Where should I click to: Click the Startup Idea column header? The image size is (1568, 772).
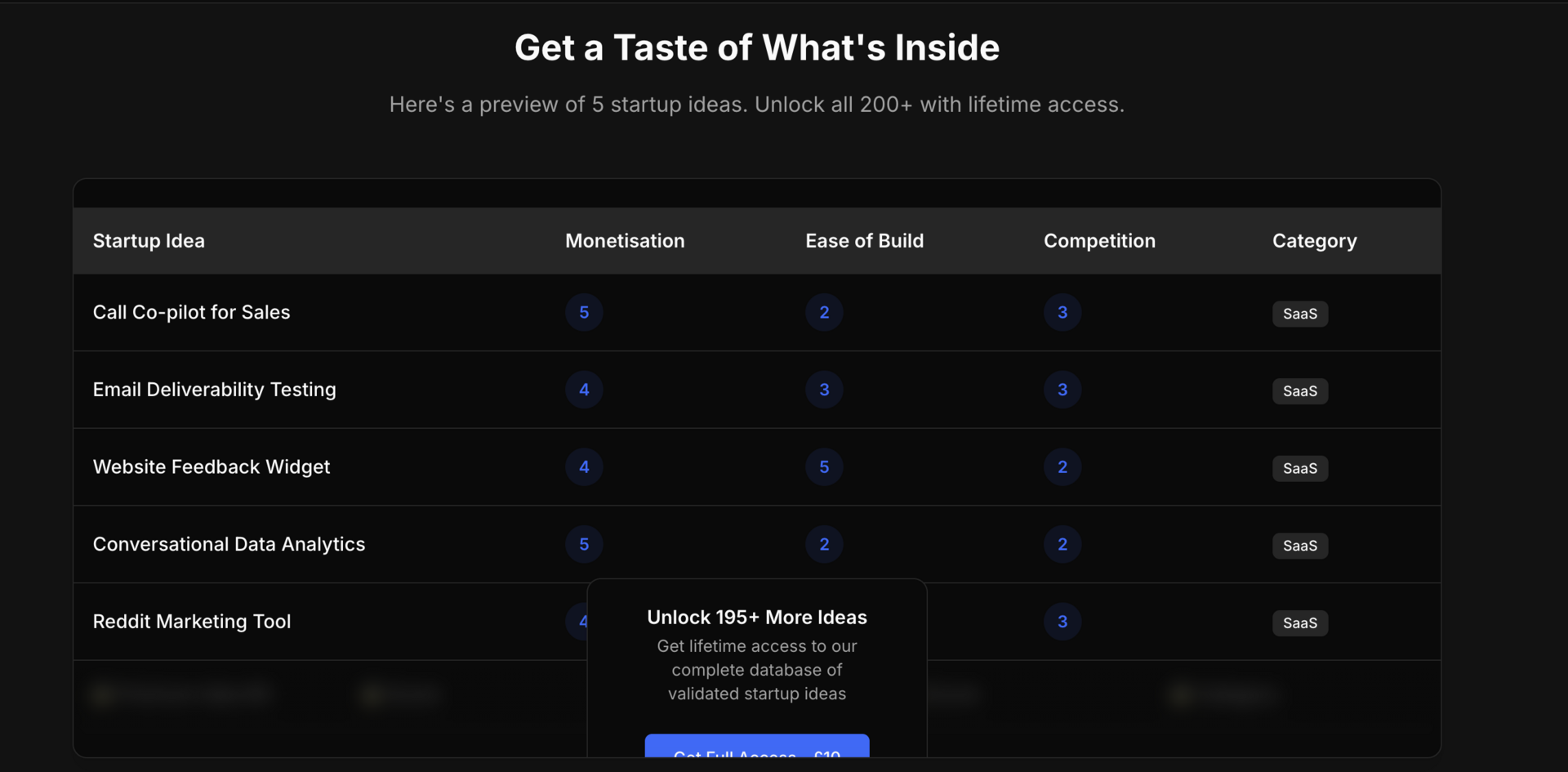coord(149,241)
